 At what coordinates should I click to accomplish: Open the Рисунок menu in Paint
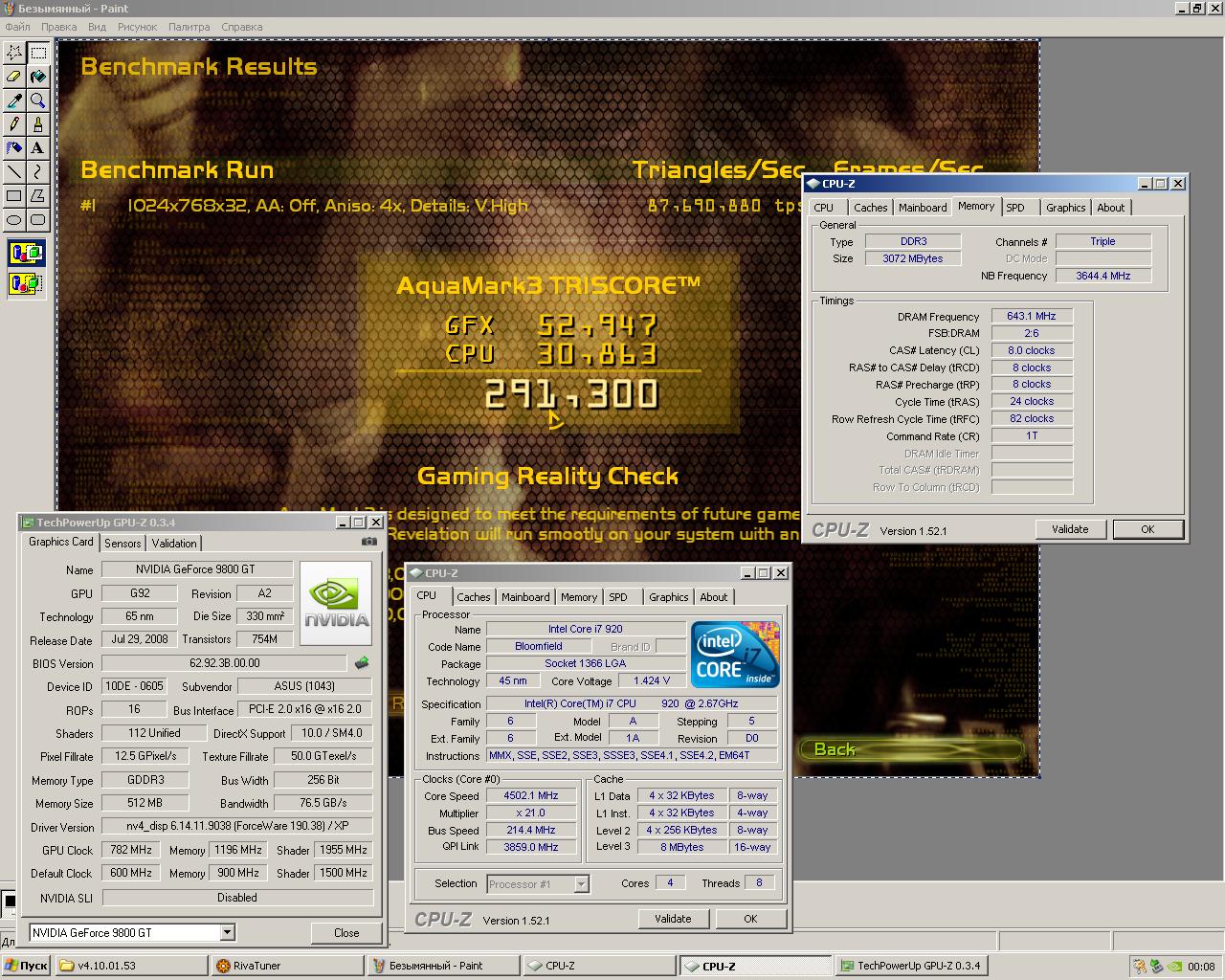(138, 27)
